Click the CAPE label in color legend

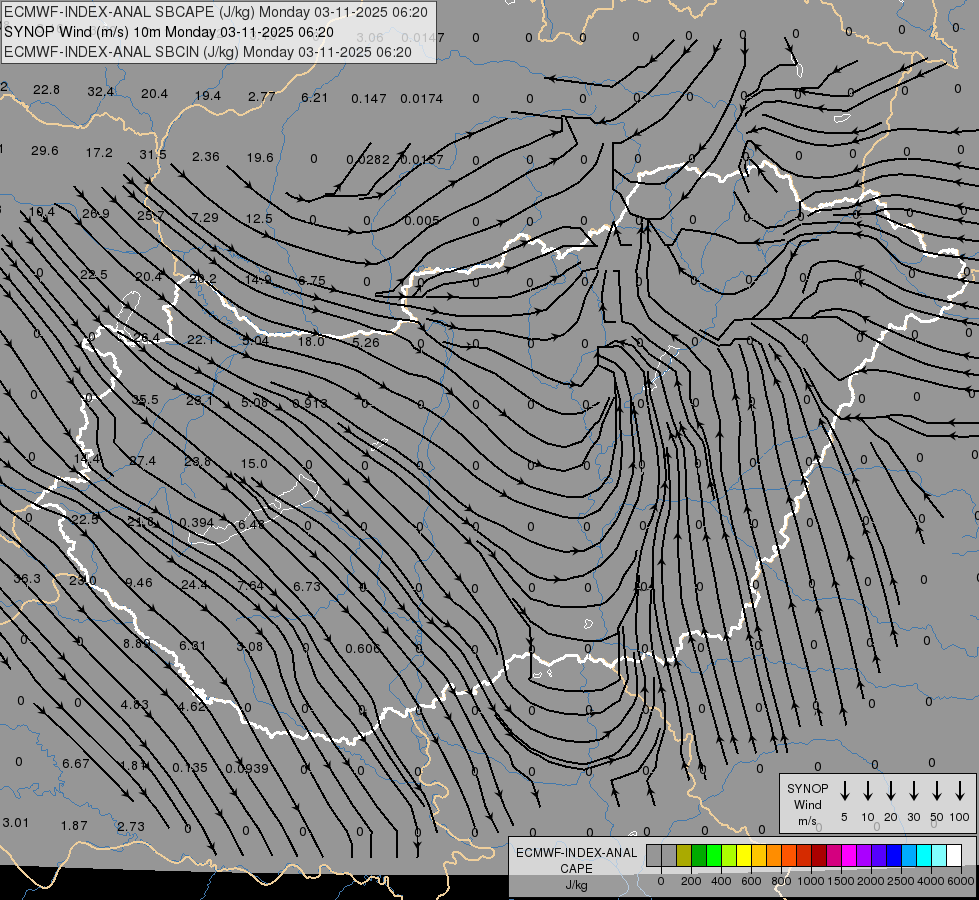tap(576, 869)
